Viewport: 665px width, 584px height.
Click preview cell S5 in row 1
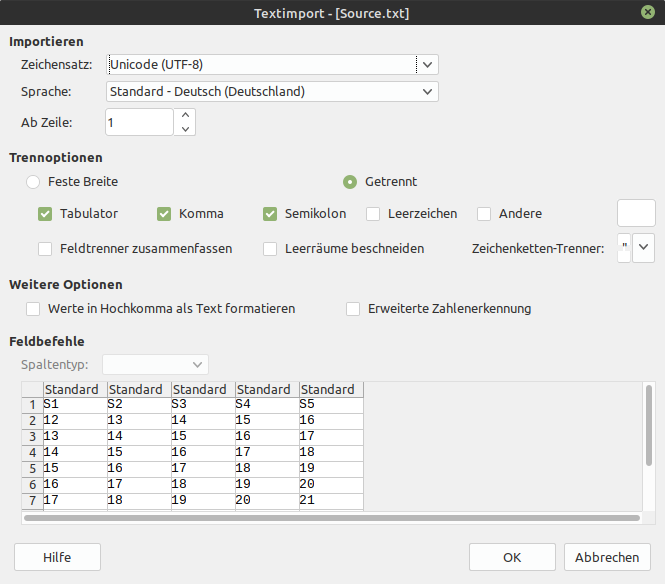[x=332, y=405]
